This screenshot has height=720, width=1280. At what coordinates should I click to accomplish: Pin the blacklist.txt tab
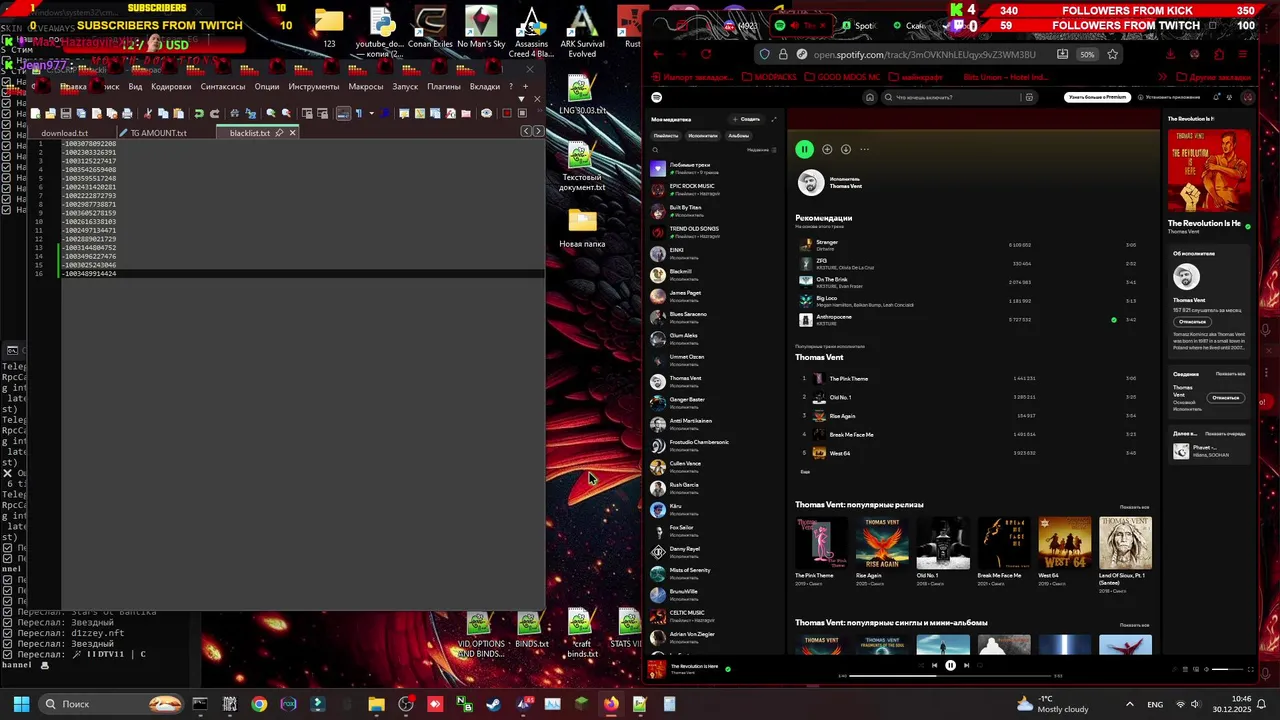[279, 132]
